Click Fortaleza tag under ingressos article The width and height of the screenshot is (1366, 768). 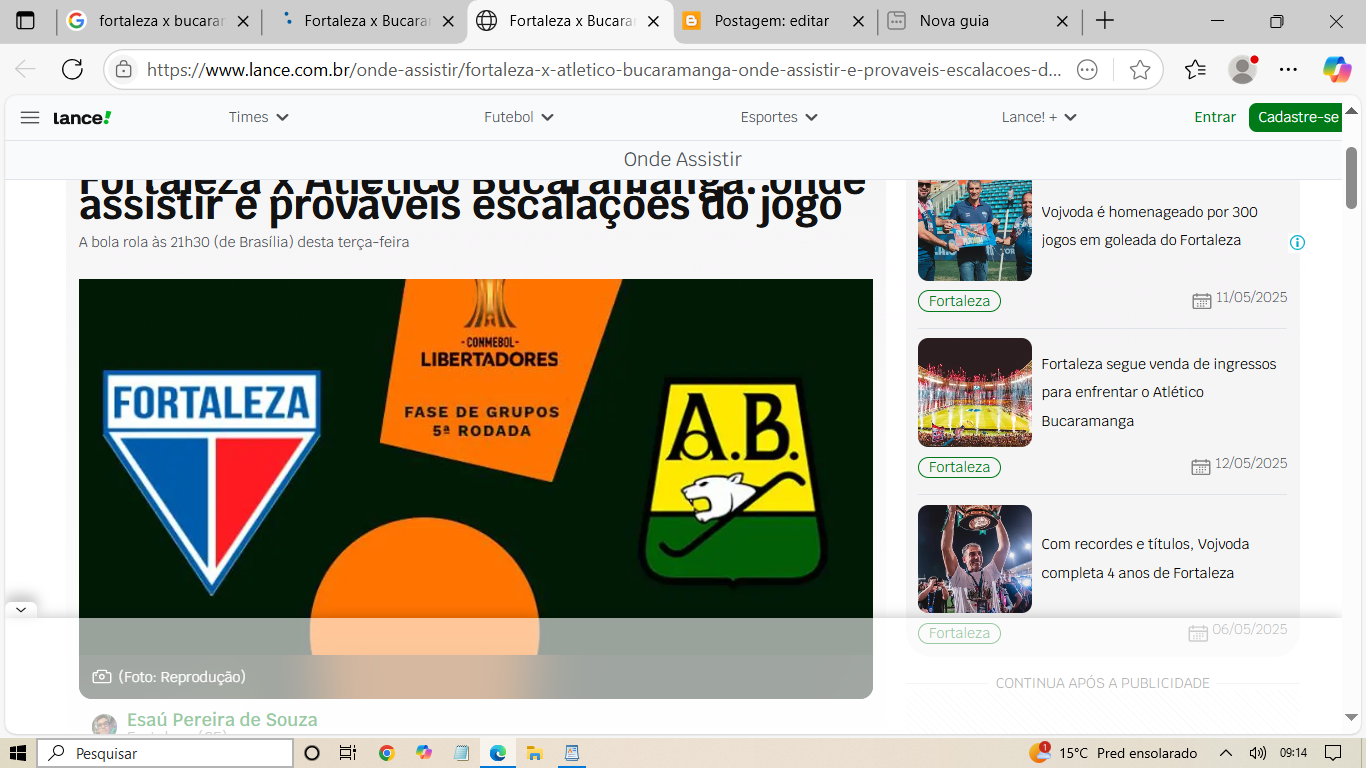click(x=959, y=467)
